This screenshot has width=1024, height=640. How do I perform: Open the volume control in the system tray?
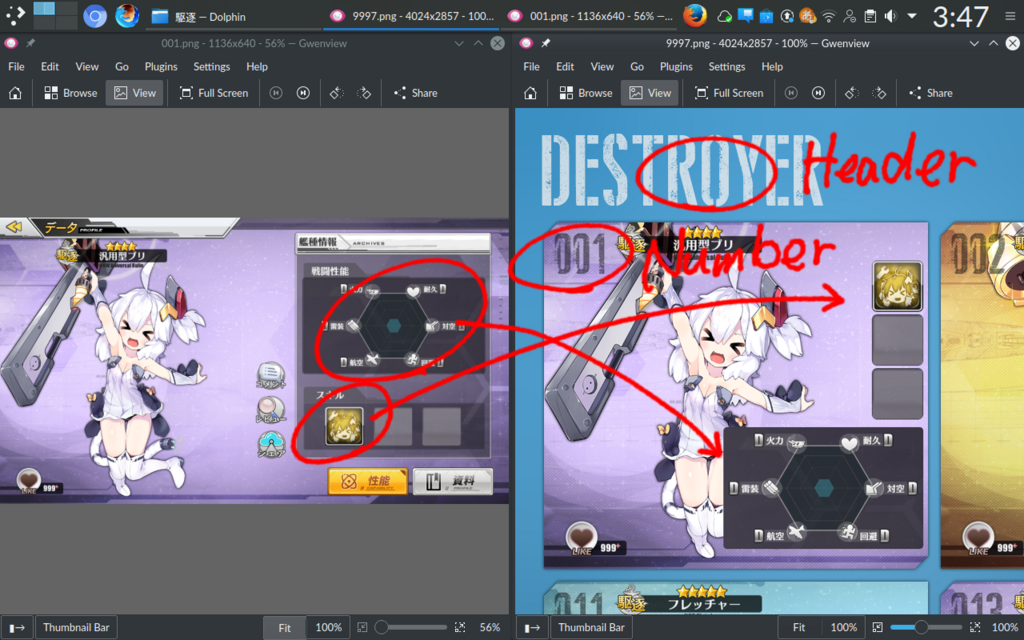click(890, 16)
